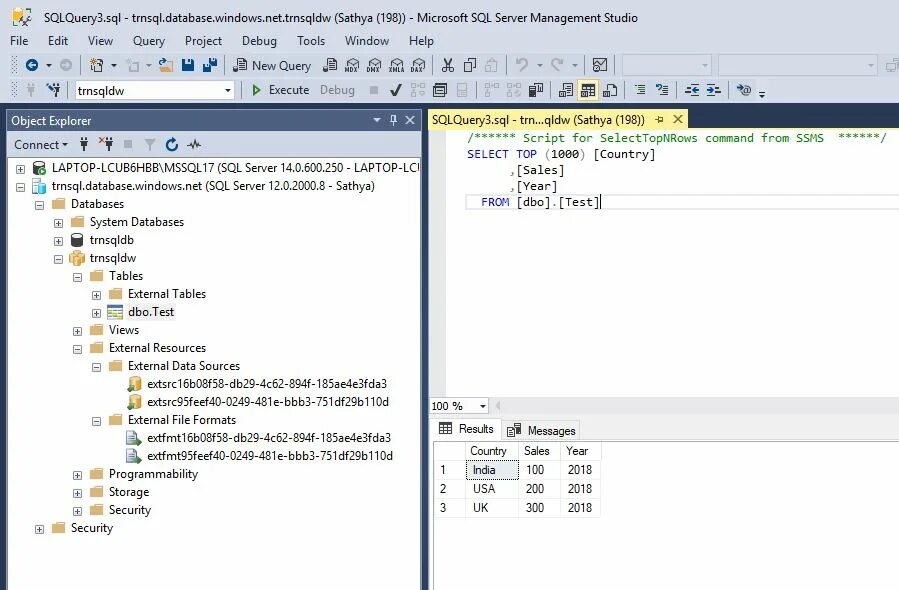Click the Decrease Indent icon
Screen dimensions: 899x590
click(x=692, y=90)
